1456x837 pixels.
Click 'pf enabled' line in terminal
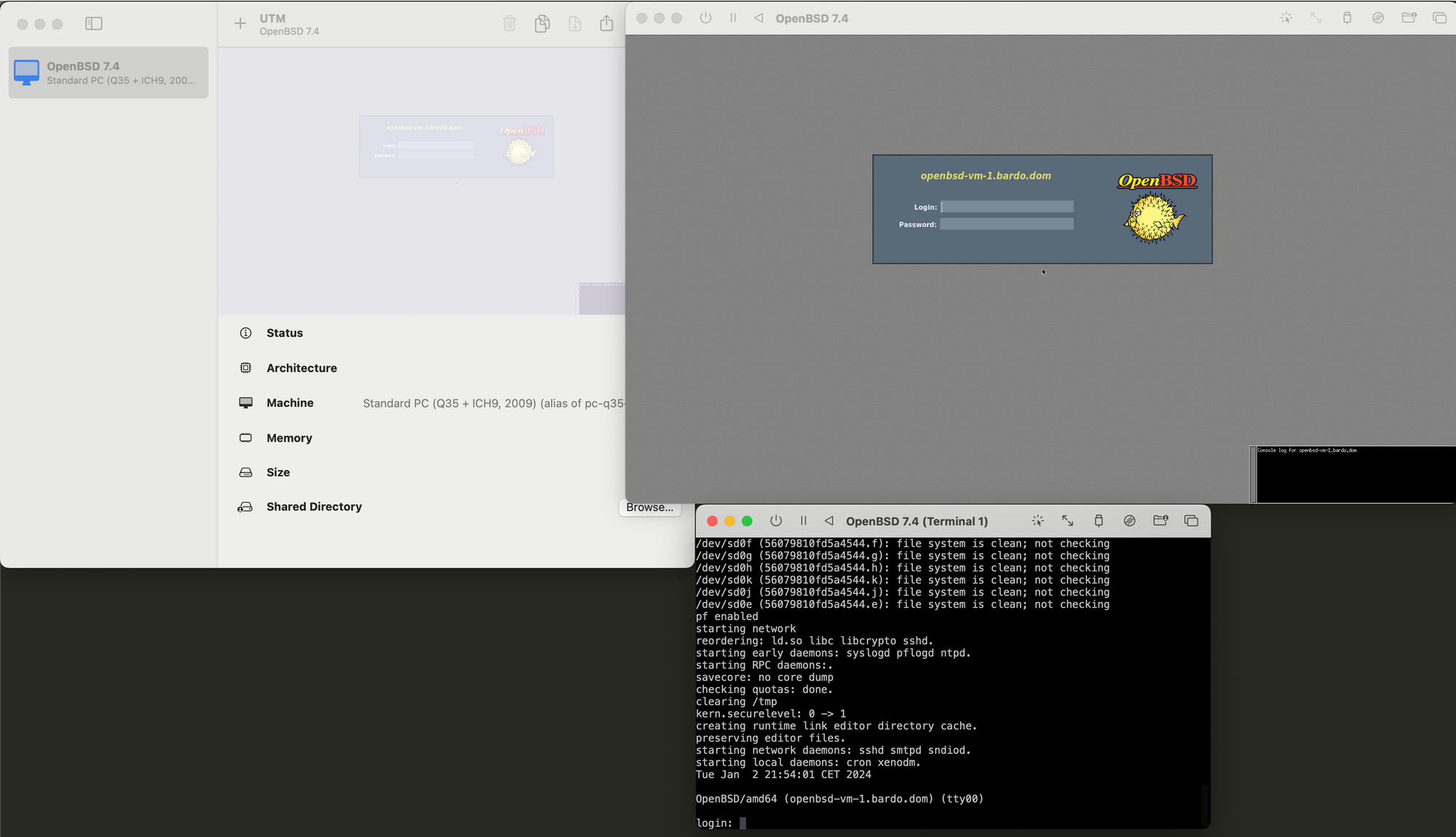[727, 616]
